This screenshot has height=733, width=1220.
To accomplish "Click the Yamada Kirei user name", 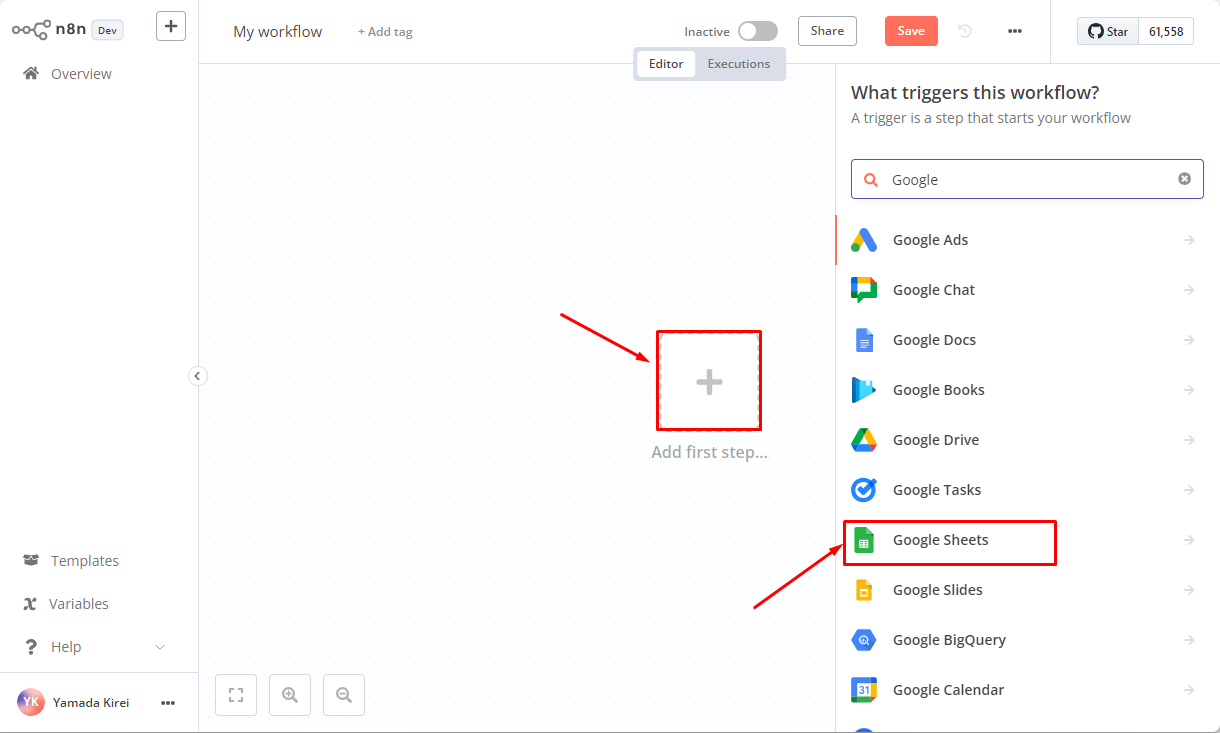I will tap(91, 703).
